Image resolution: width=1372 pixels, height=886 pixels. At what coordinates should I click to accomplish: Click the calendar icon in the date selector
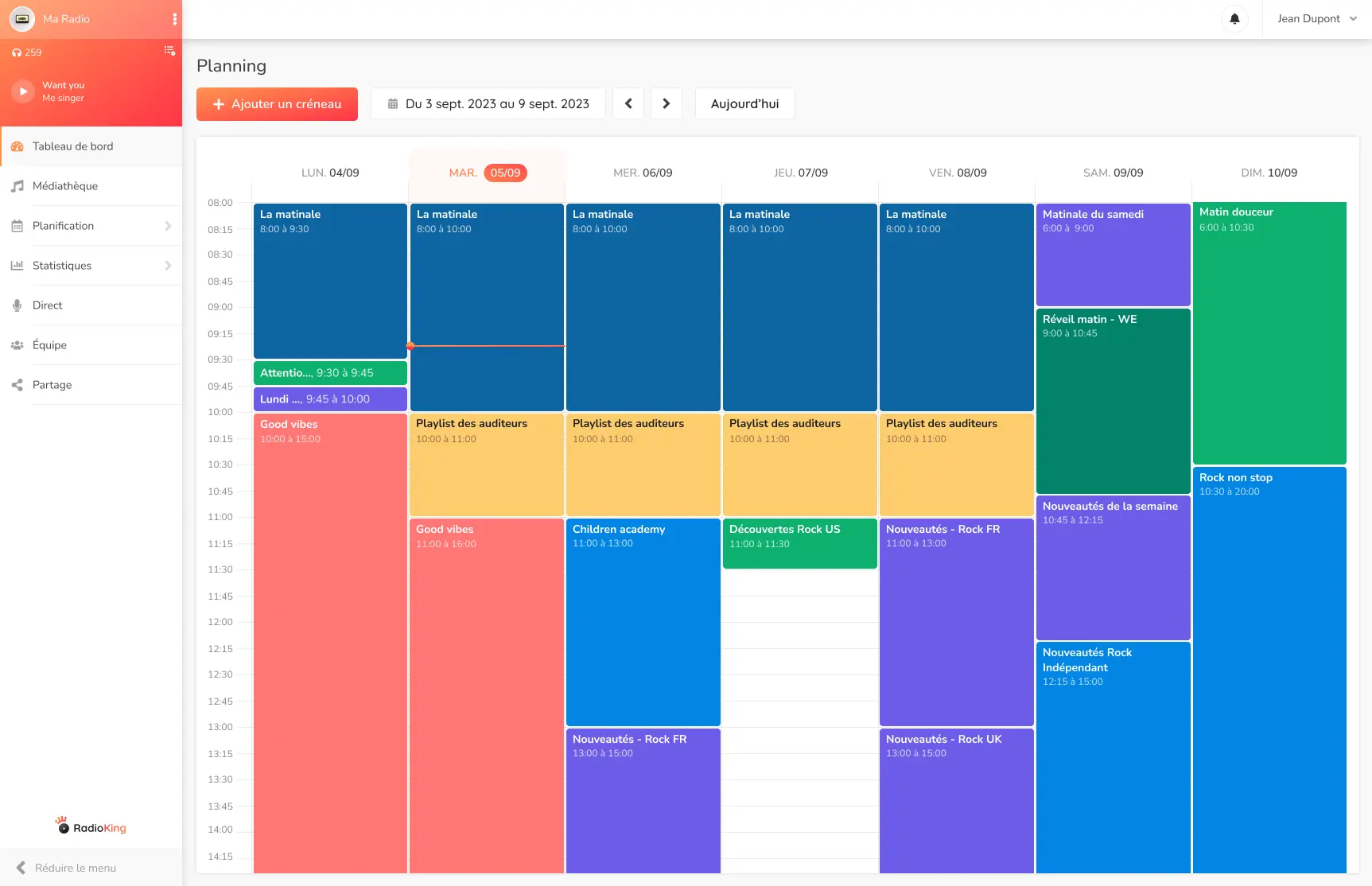(392, 103)
